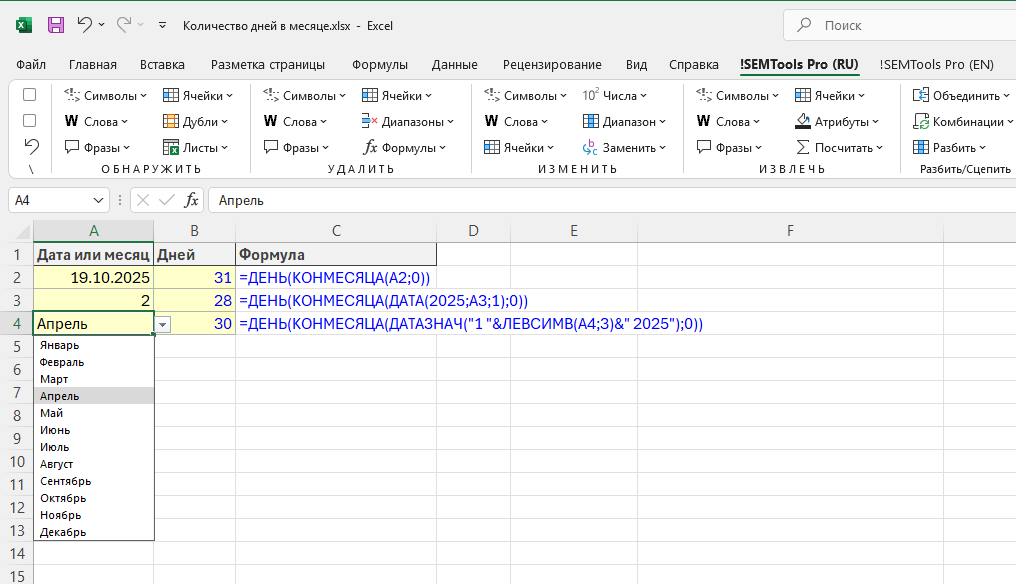This screenshot has height=584, width=1016.
Task: Tick the first checkbox at ribbon's left edge
Action: pos(30,95)
